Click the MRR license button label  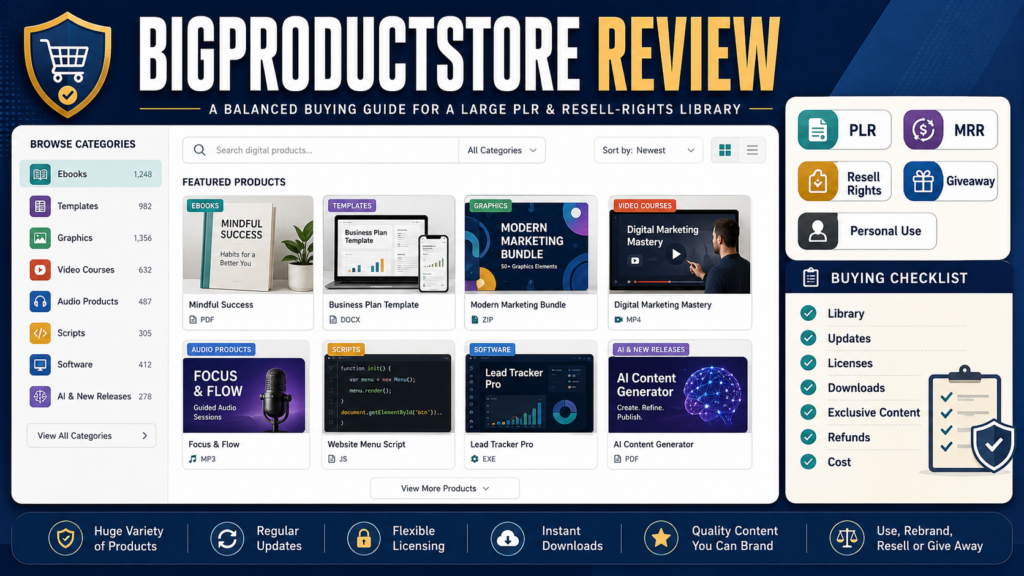(969, 131)
